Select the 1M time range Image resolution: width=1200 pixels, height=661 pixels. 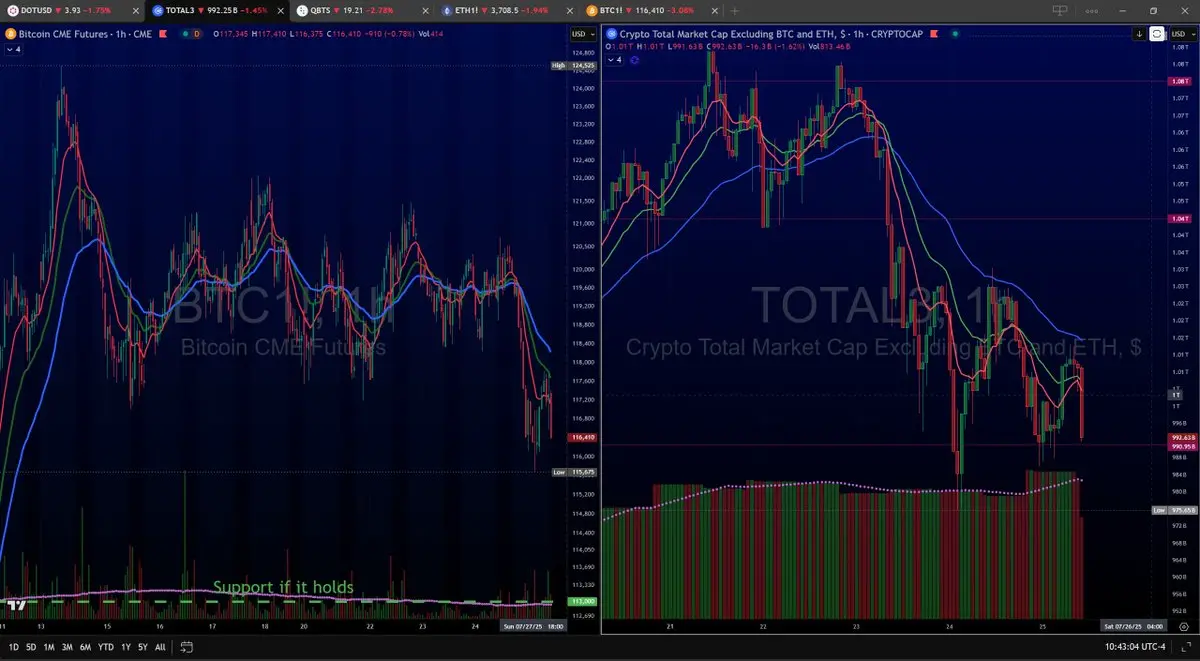49,647
